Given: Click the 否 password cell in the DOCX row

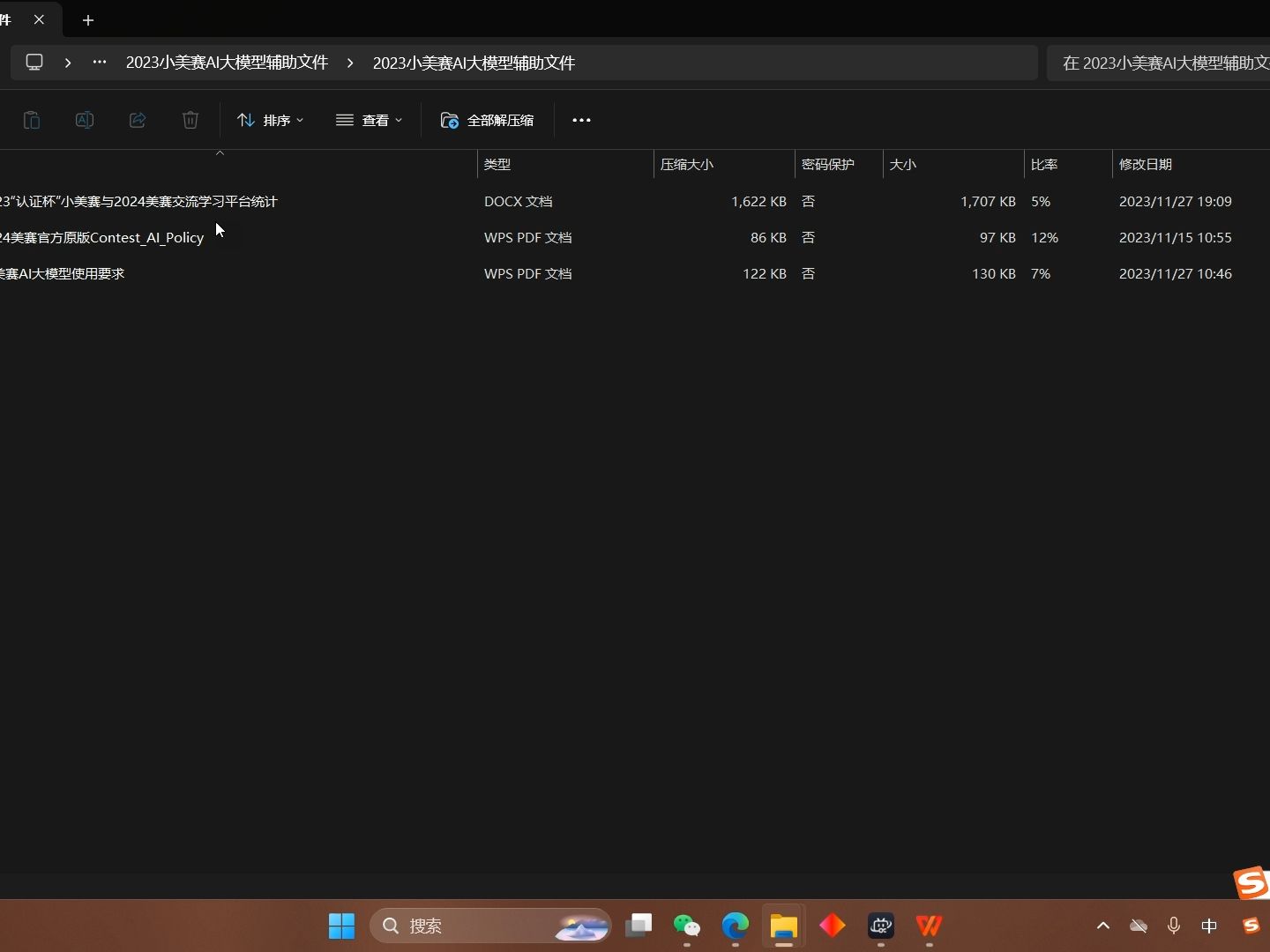Looking at the screenshot, I should 808,201.
